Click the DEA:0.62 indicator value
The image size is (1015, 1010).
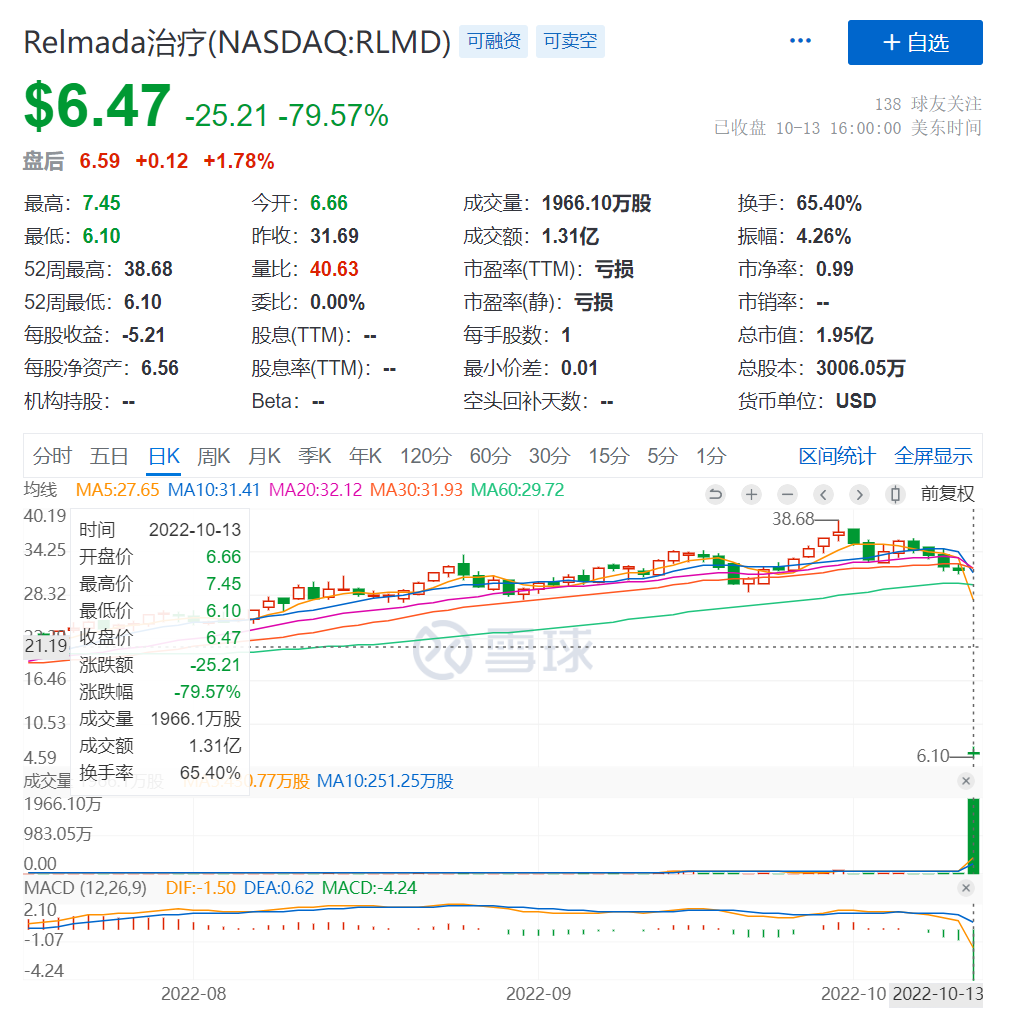click(278, 887)
